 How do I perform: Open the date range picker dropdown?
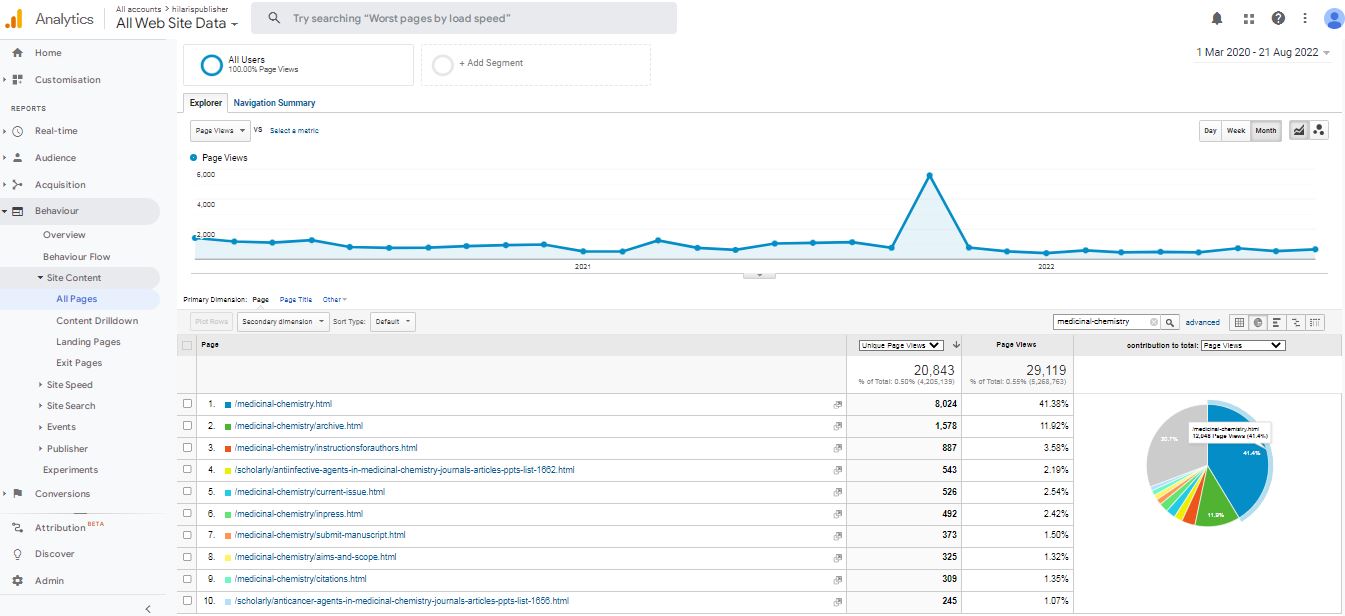coord(1263,53)
